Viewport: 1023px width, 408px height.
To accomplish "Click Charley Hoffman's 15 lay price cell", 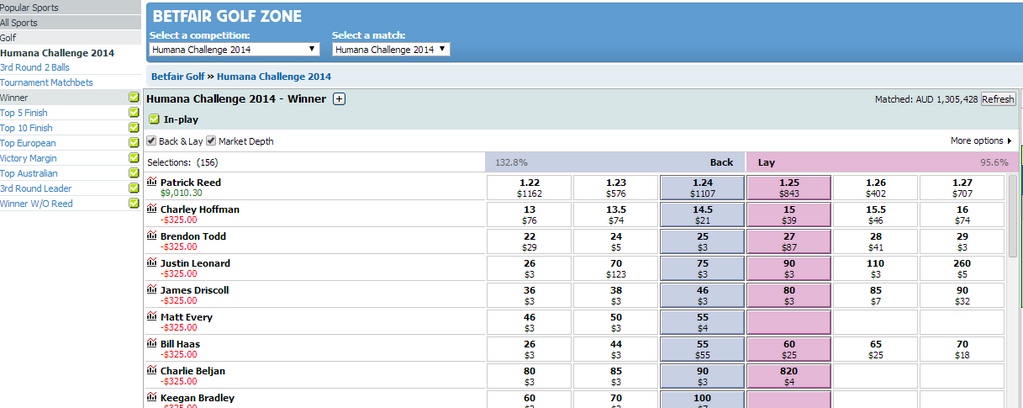I will point(789,215).
